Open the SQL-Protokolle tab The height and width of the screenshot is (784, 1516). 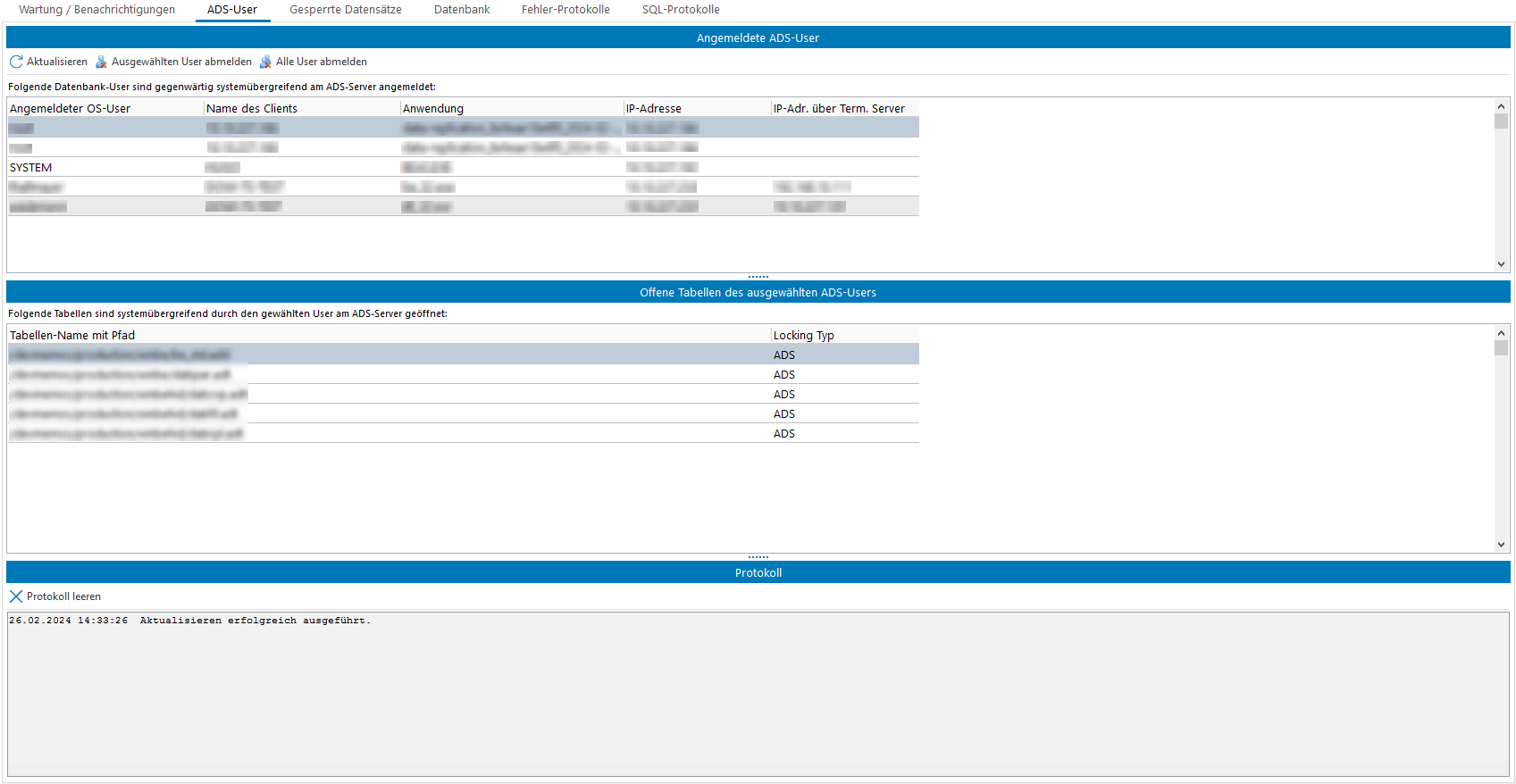click(681, 10)
